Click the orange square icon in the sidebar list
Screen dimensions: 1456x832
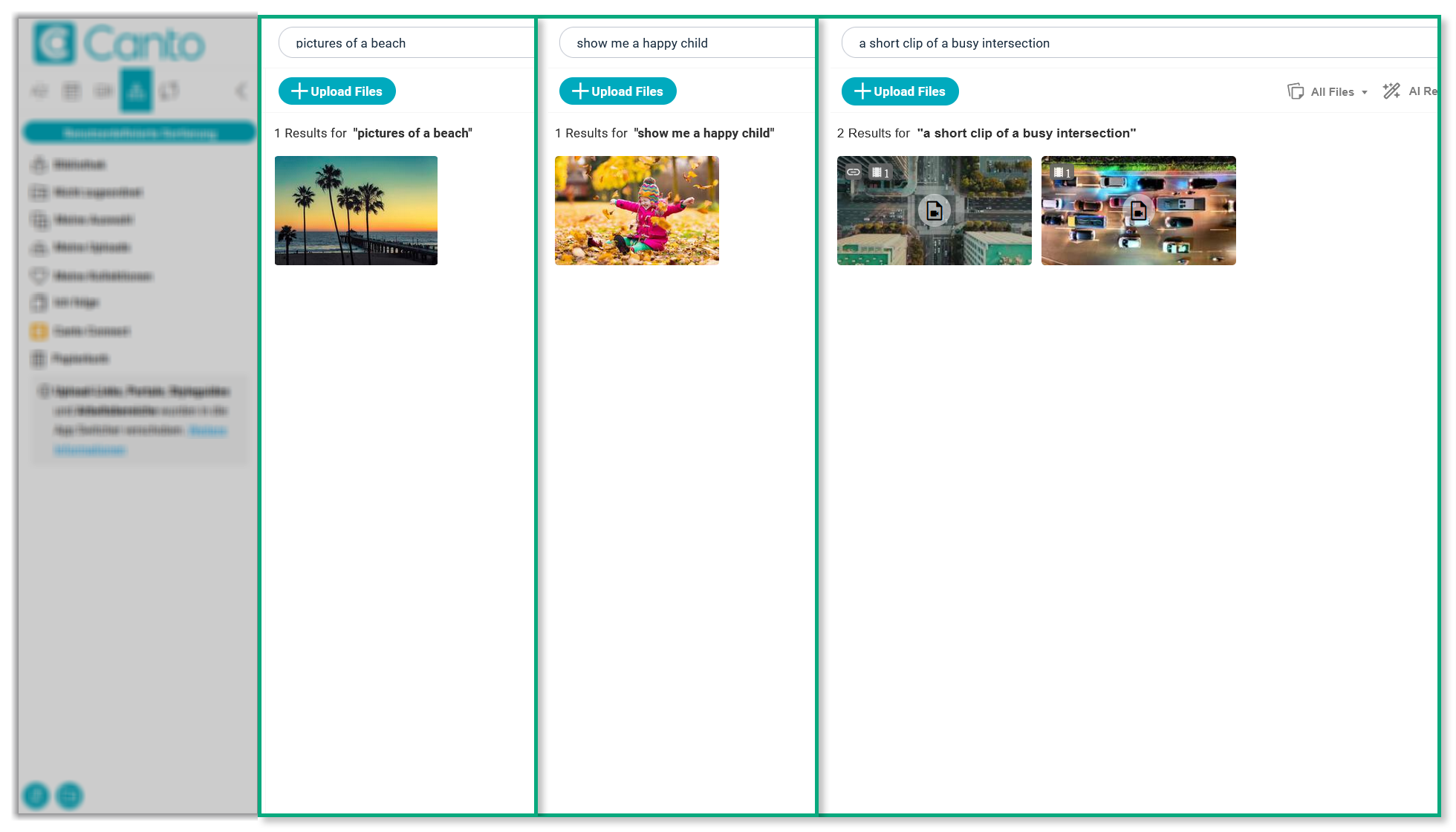[x=39, y=331]
